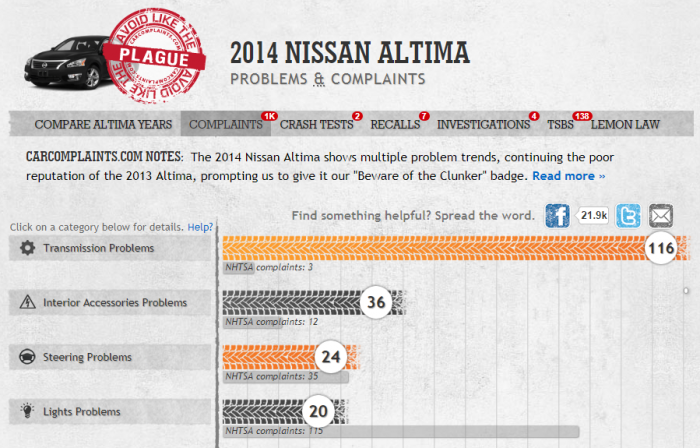Open the Compare Altima Years tab

click(x=103, y=125)
